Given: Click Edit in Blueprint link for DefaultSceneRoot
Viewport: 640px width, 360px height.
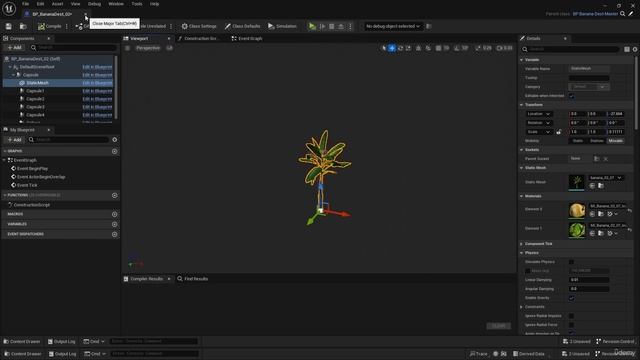Looking at the screenshot, I should 97,67.
